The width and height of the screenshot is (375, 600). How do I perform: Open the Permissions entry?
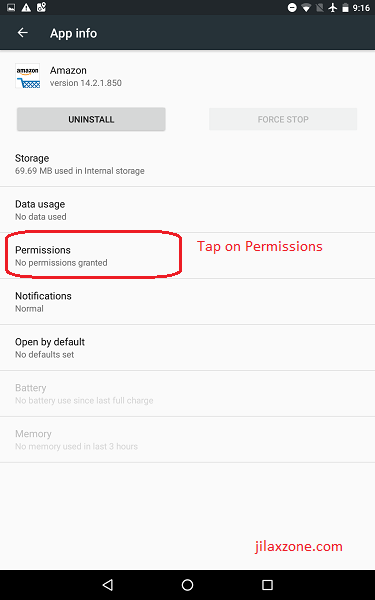188,256
